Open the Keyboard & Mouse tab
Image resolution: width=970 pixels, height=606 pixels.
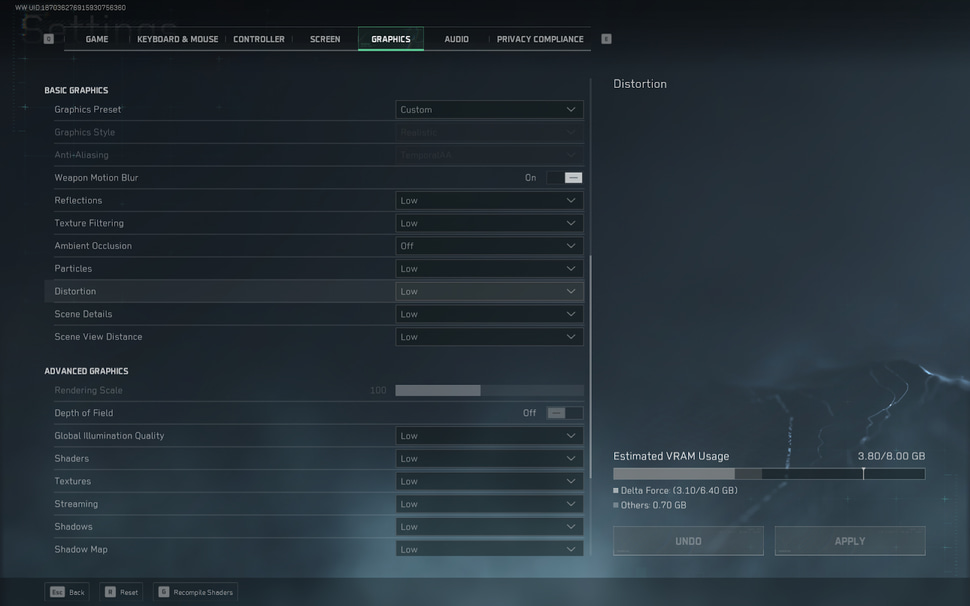click(x=177, y=39)
